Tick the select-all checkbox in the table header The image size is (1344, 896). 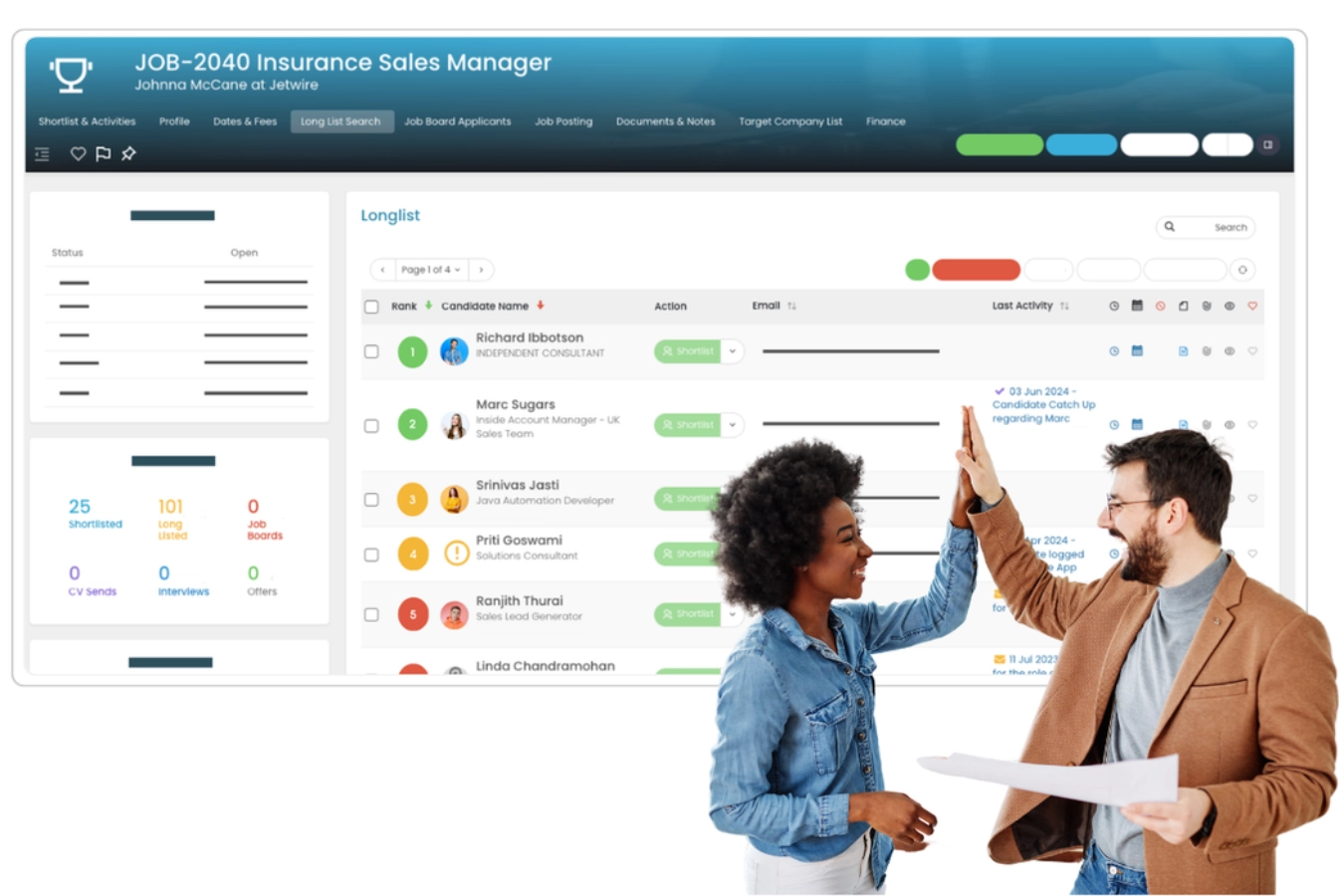coord(371,307)
